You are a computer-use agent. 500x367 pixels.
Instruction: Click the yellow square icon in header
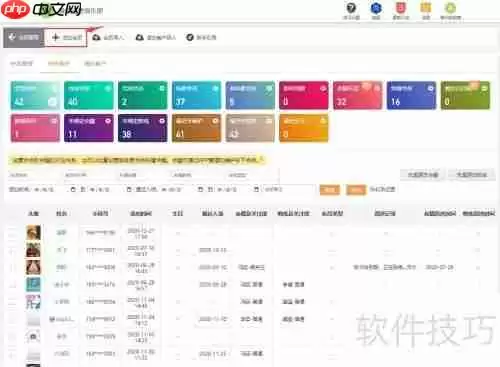tap(426, 8)
